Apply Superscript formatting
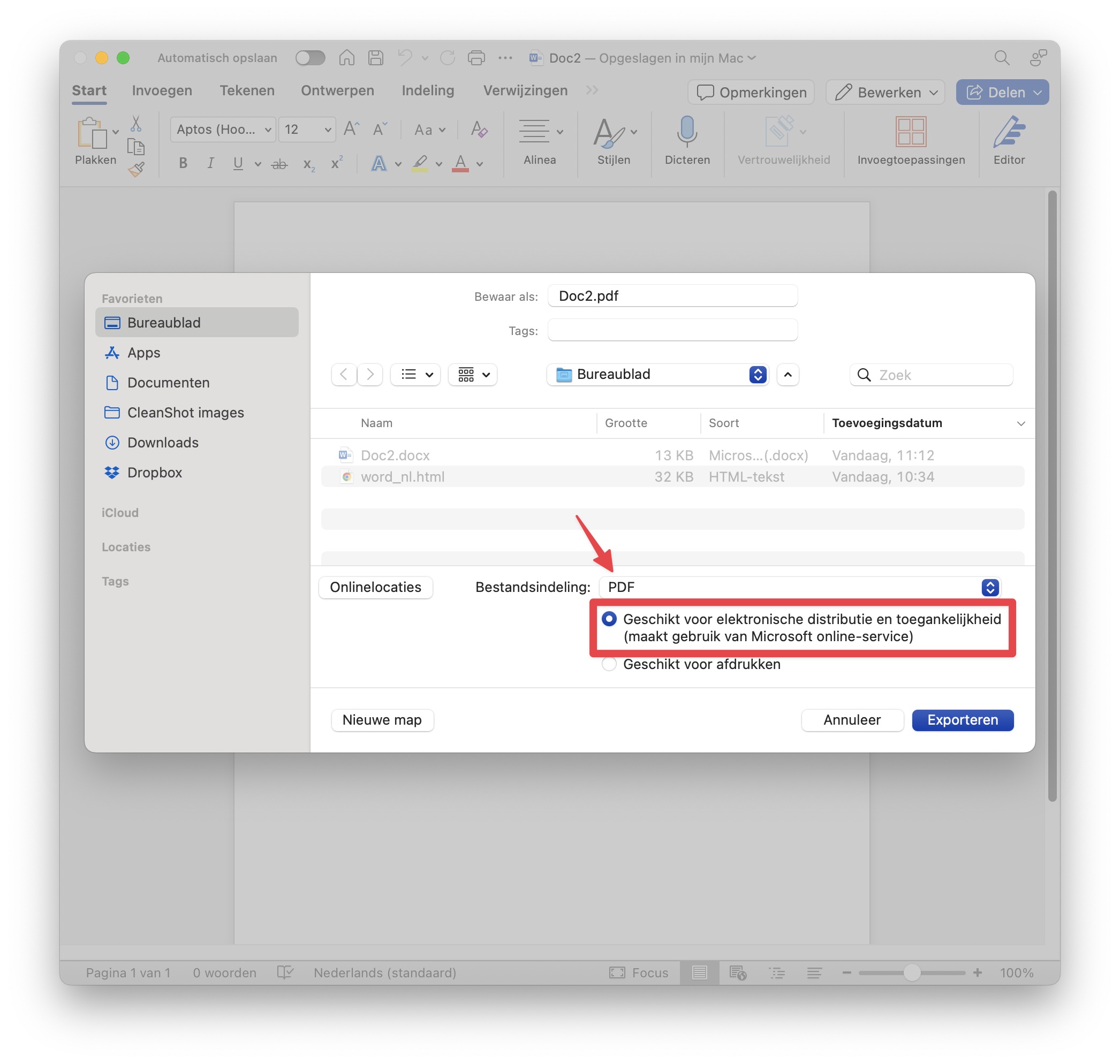Image resolution: width=1120 pixels, height=1064 pixels. [336, 163]
